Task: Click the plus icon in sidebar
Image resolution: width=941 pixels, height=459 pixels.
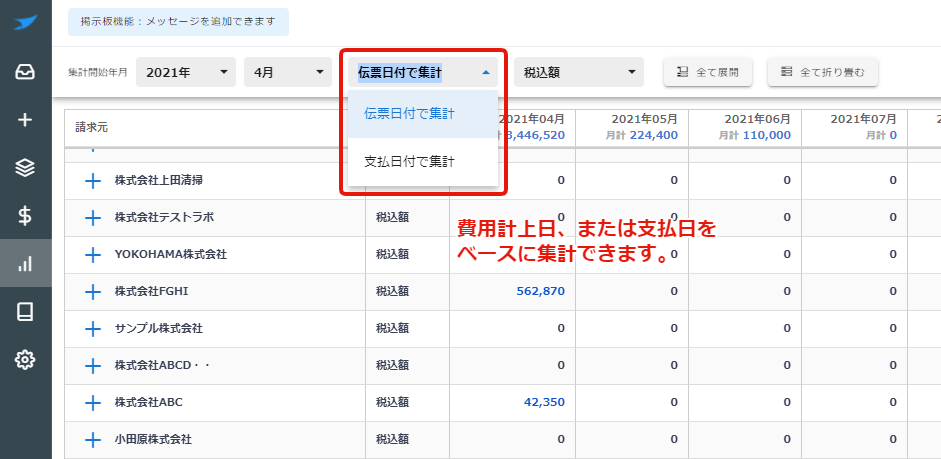Action: coord(25,120)
